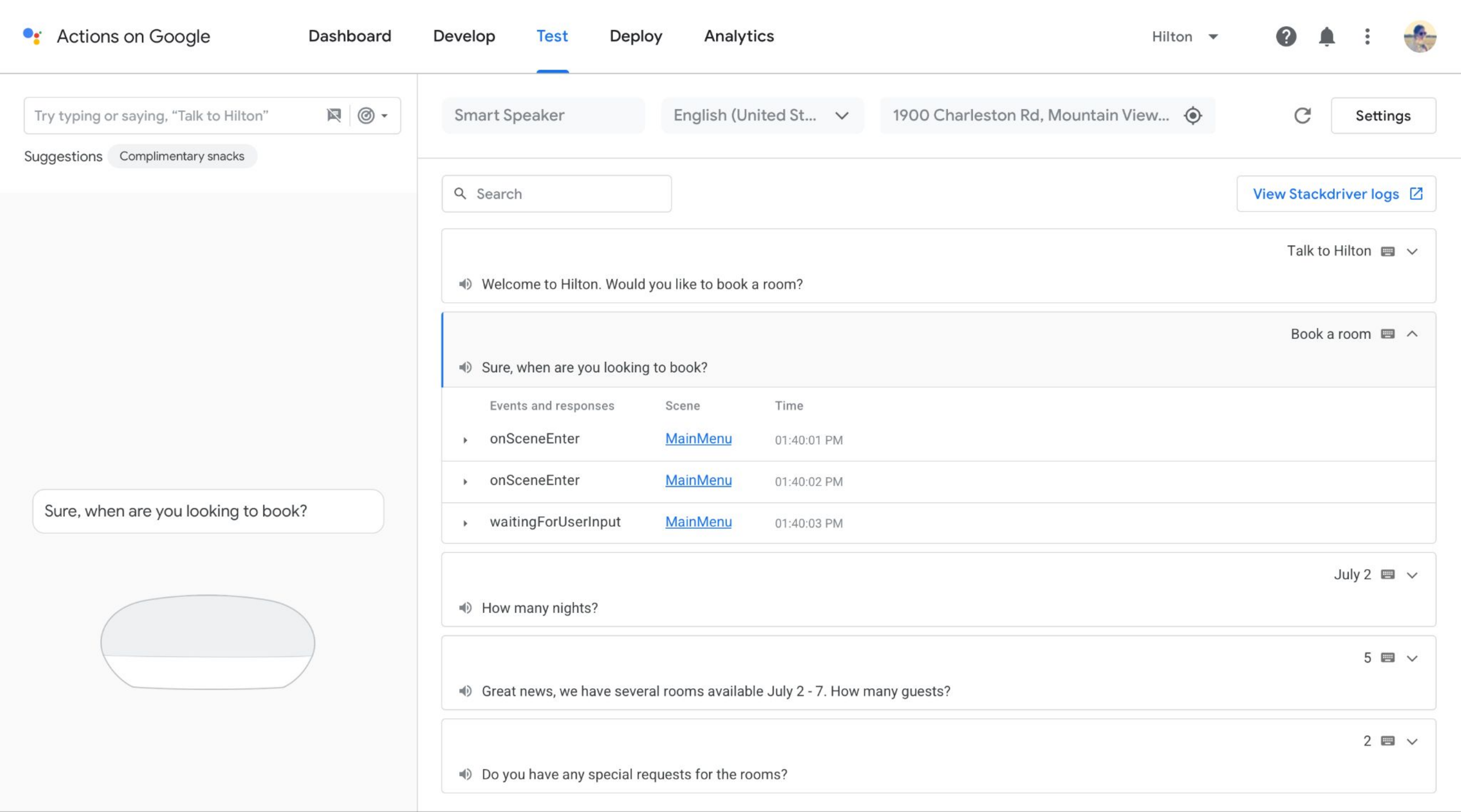
Task: Open MainMenu link in waitingForUserInput row
Action: tap(698, 521)
